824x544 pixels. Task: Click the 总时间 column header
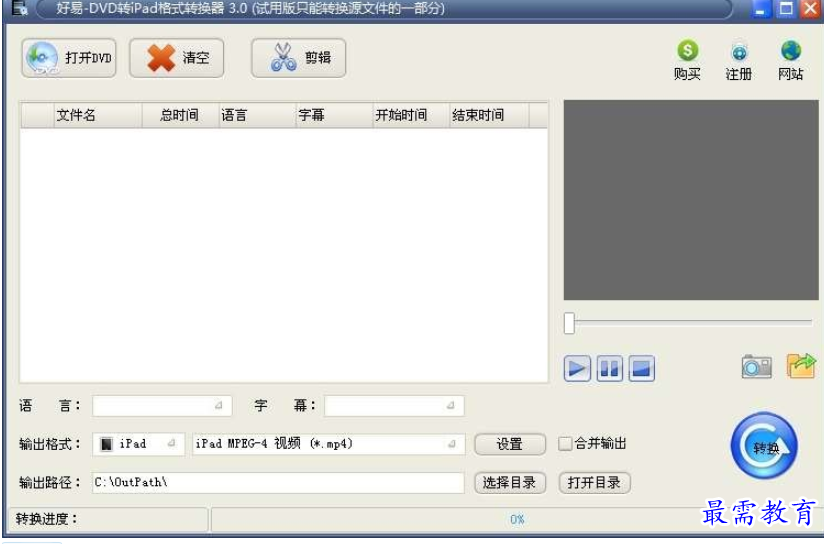(x=180, y=115)
